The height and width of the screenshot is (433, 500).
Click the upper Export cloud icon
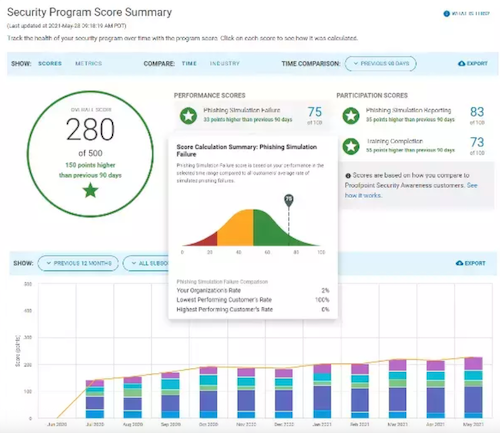[462, 63]
